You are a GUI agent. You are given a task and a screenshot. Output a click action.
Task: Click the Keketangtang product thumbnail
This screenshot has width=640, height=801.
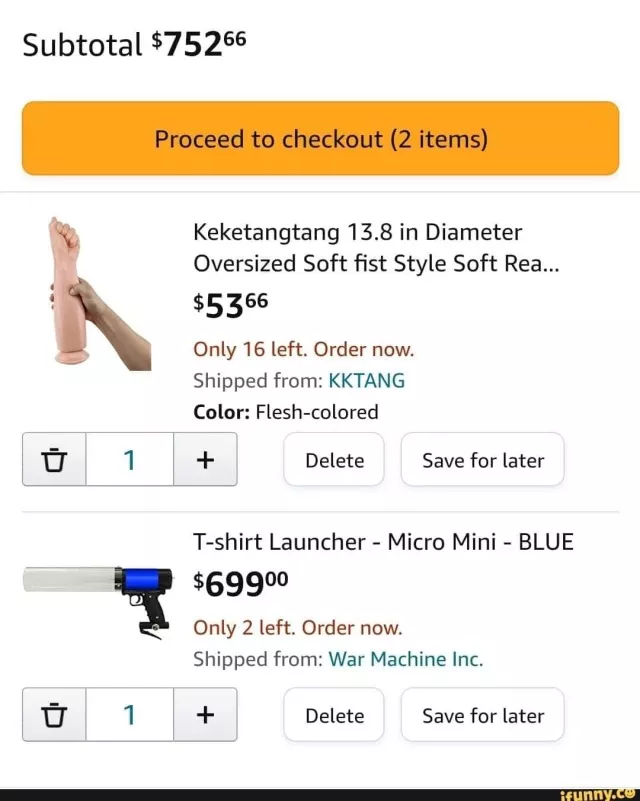click(97, 294)
